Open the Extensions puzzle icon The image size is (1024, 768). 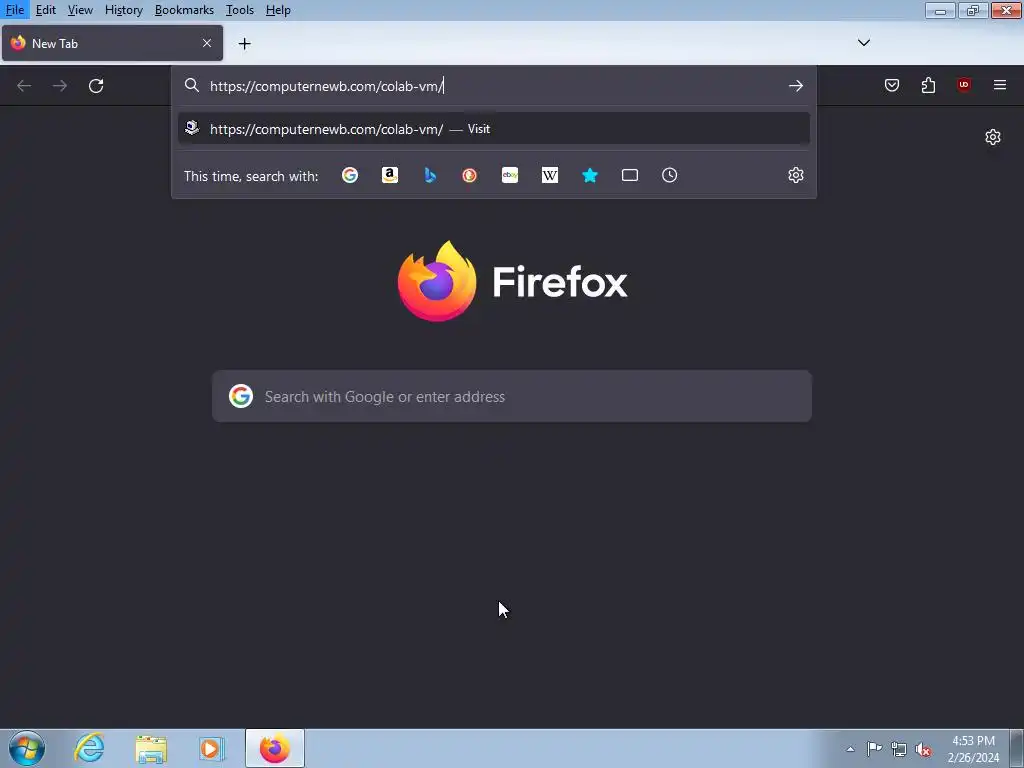[928, 85]
